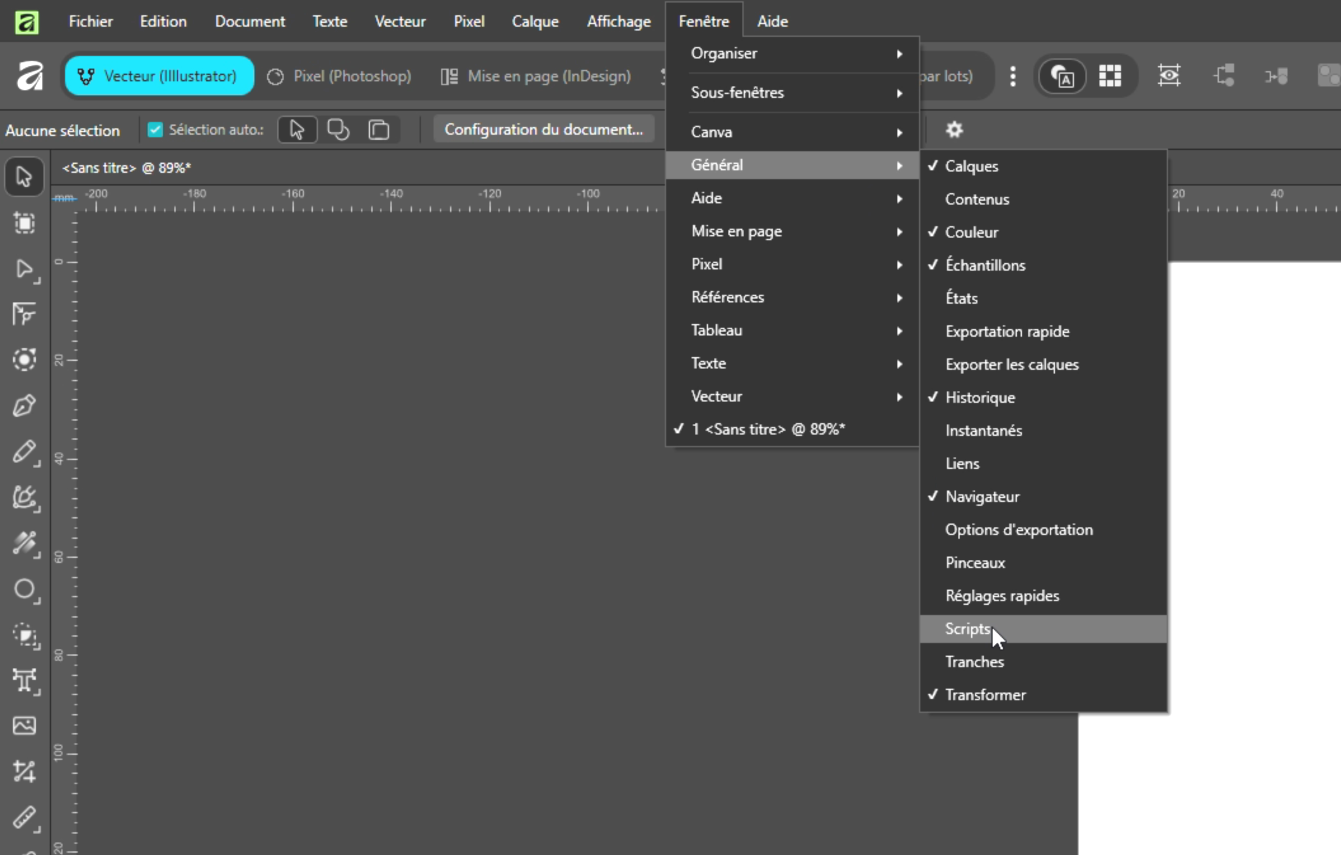Open the grid view icon in top toolbar

coord(1110,76)
